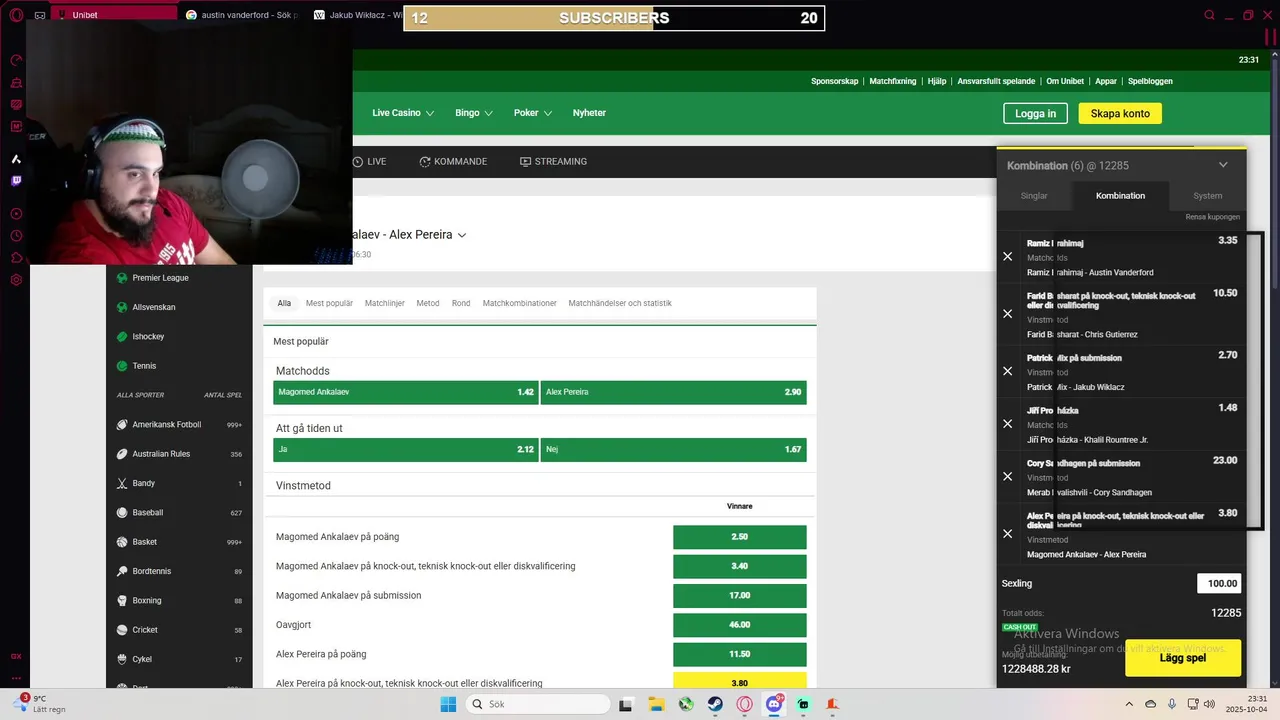Open the GX Control speedometer icon in sidebar
This screenshot has width=1280, height=720.
(x=16, y=60)
